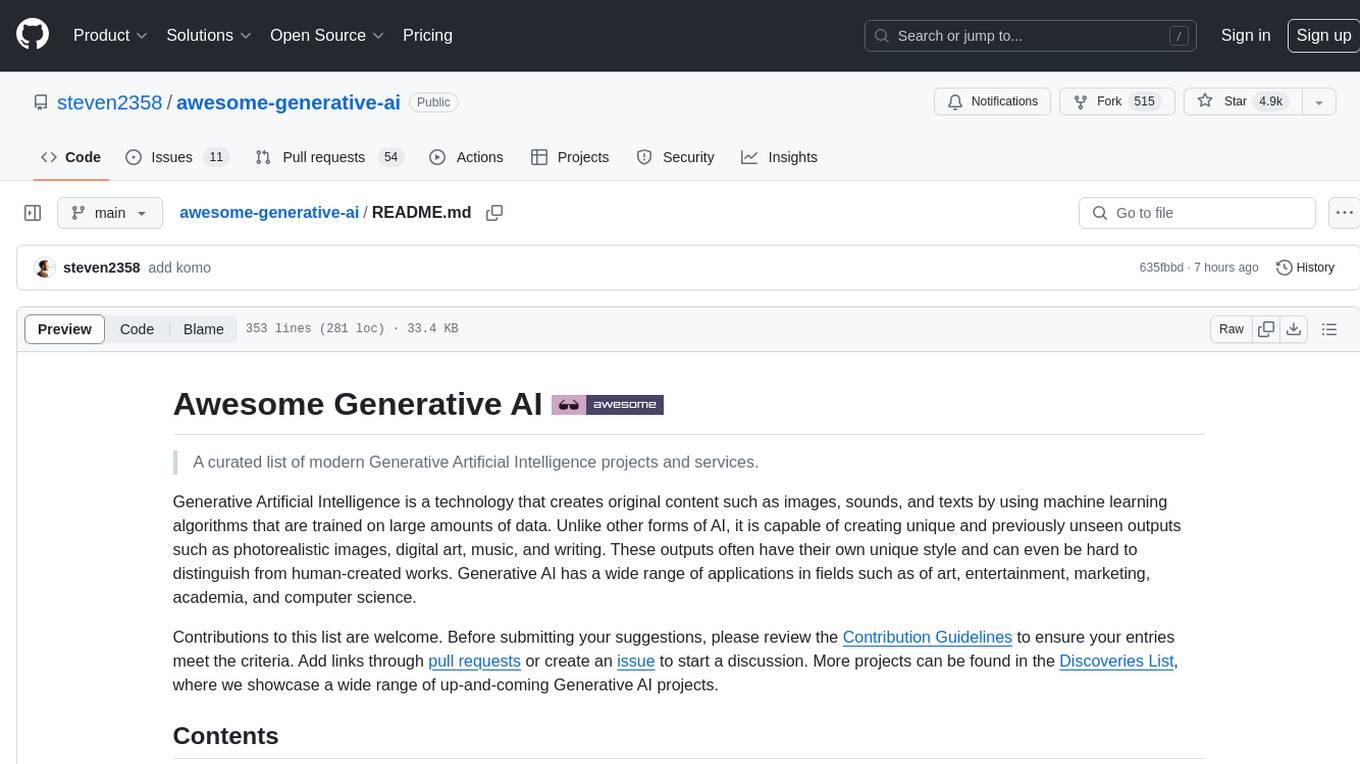The height and width of the screenshot is (764, 1360).
Task: Switch to the Pull requests tab
Action: click(x=328, y=157)
